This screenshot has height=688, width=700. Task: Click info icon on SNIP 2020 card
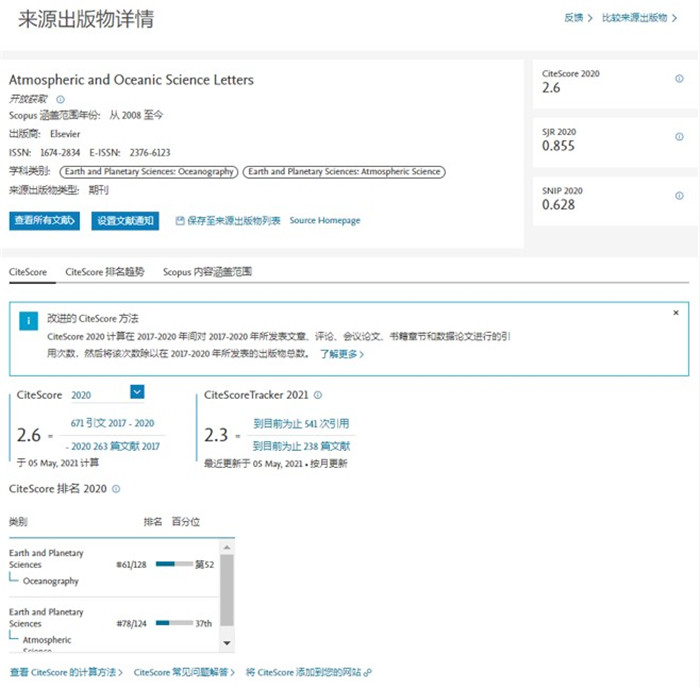[x=679, y=192]
